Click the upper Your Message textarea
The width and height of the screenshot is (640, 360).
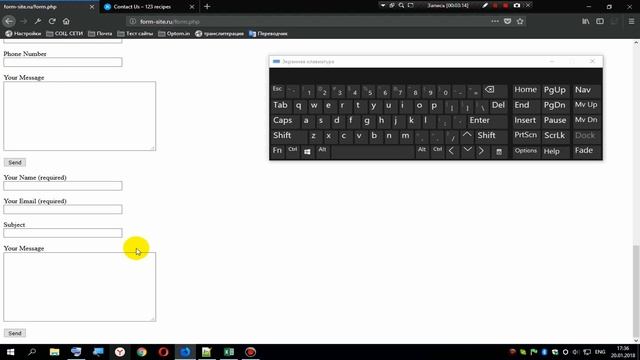coord(80,116)
